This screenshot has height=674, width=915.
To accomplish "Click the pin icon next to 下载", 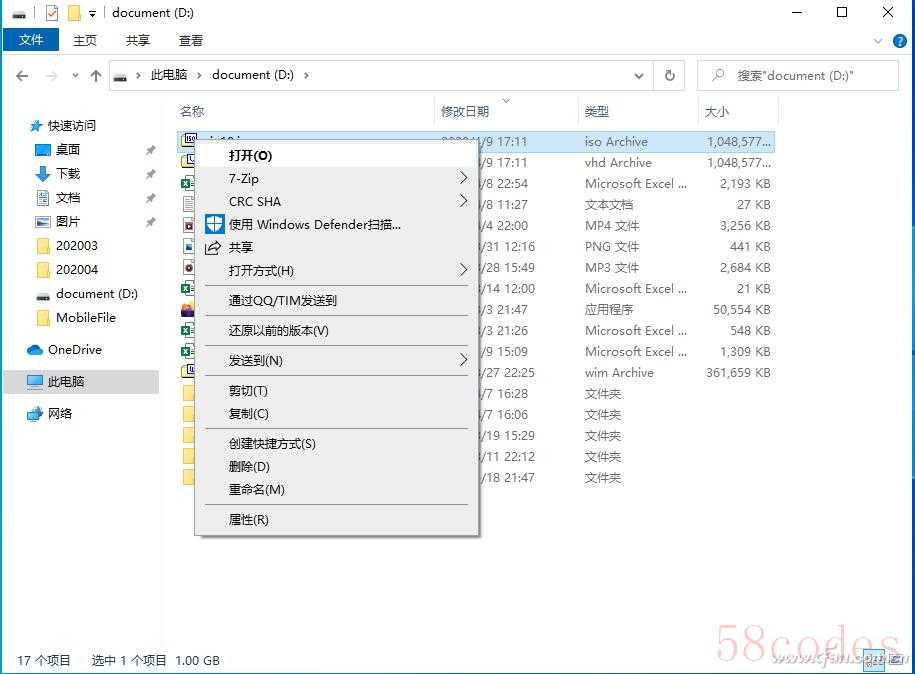I will 151,174.
